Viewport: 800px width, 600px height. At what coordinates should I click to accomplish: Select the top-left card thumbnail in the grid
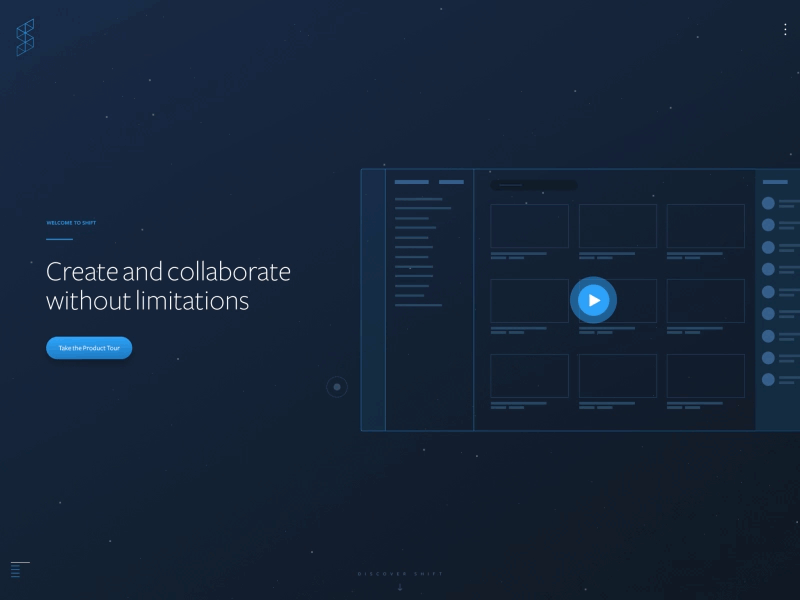coord(529,225)
